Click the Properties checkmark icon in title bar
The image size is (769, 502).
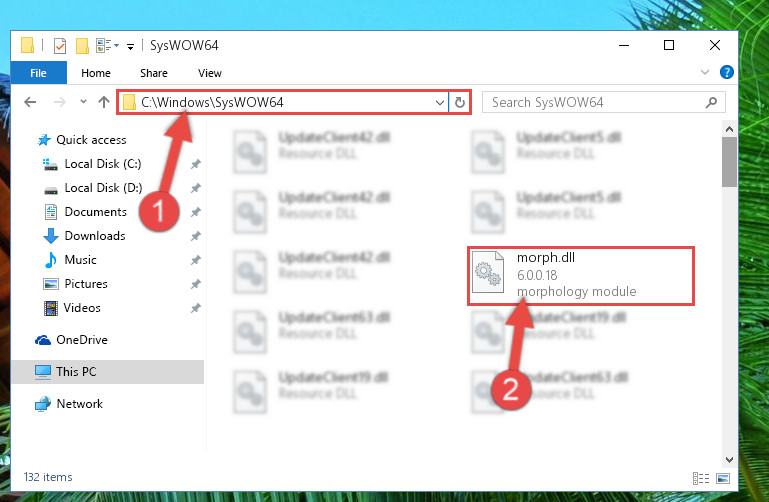pyautogui.click(x=59, y=46)
